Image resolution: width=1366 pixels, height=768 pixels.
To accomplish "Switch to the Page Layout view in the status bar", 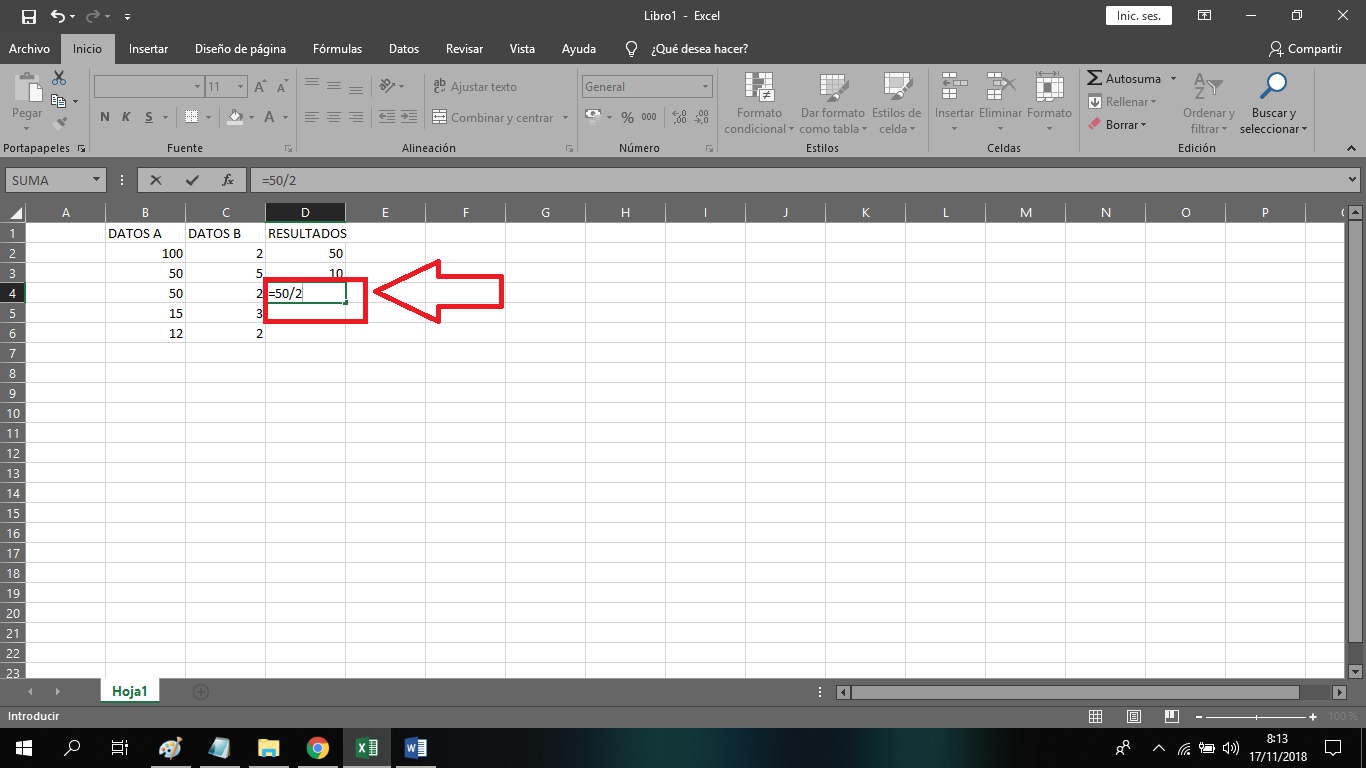I will pyautogui.click(x=1134, y=716).
